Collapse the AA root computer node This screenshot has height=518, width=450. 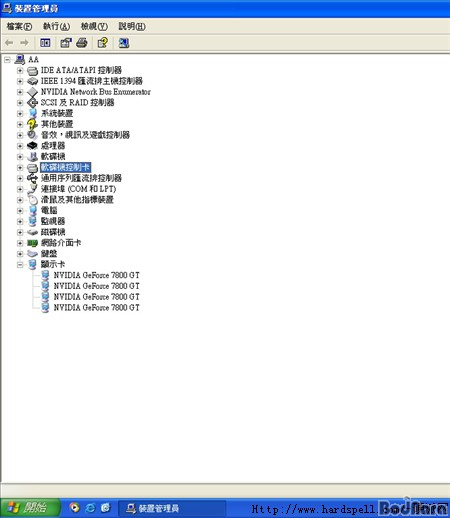click(x=7, y=60)
